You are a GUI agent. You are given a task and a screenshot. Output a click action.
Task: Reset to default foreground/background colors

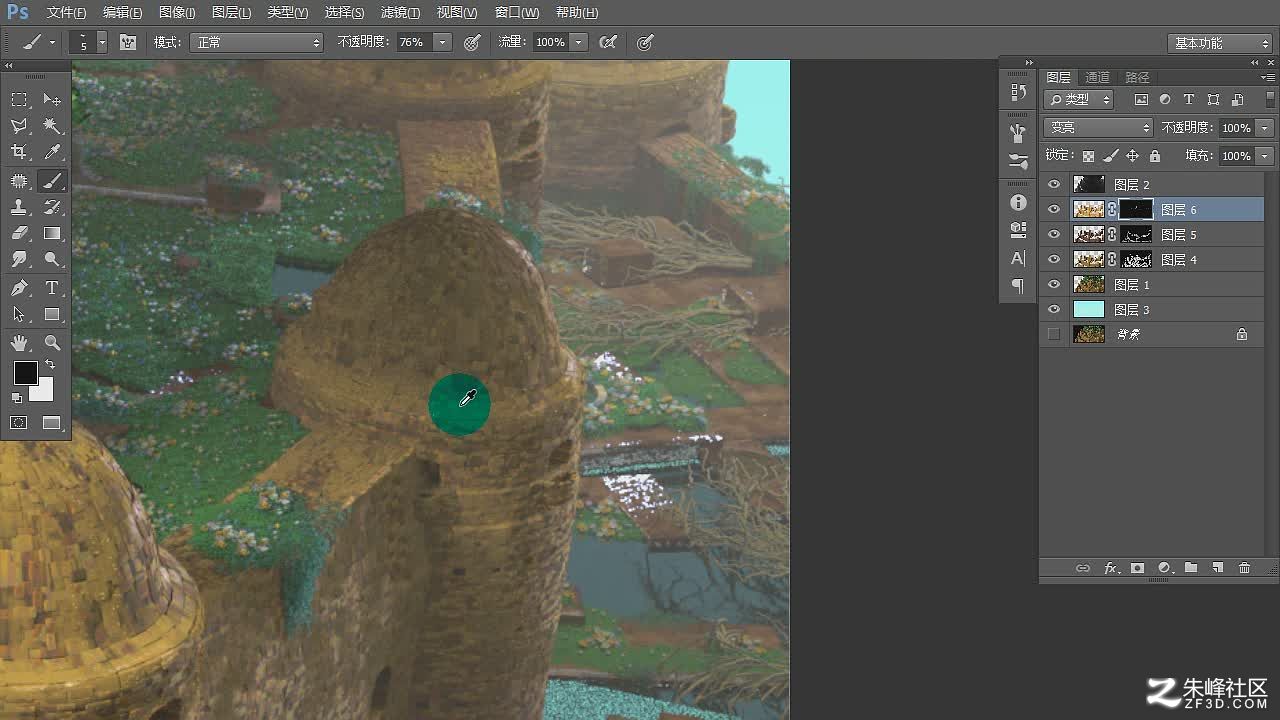point(17,398)
